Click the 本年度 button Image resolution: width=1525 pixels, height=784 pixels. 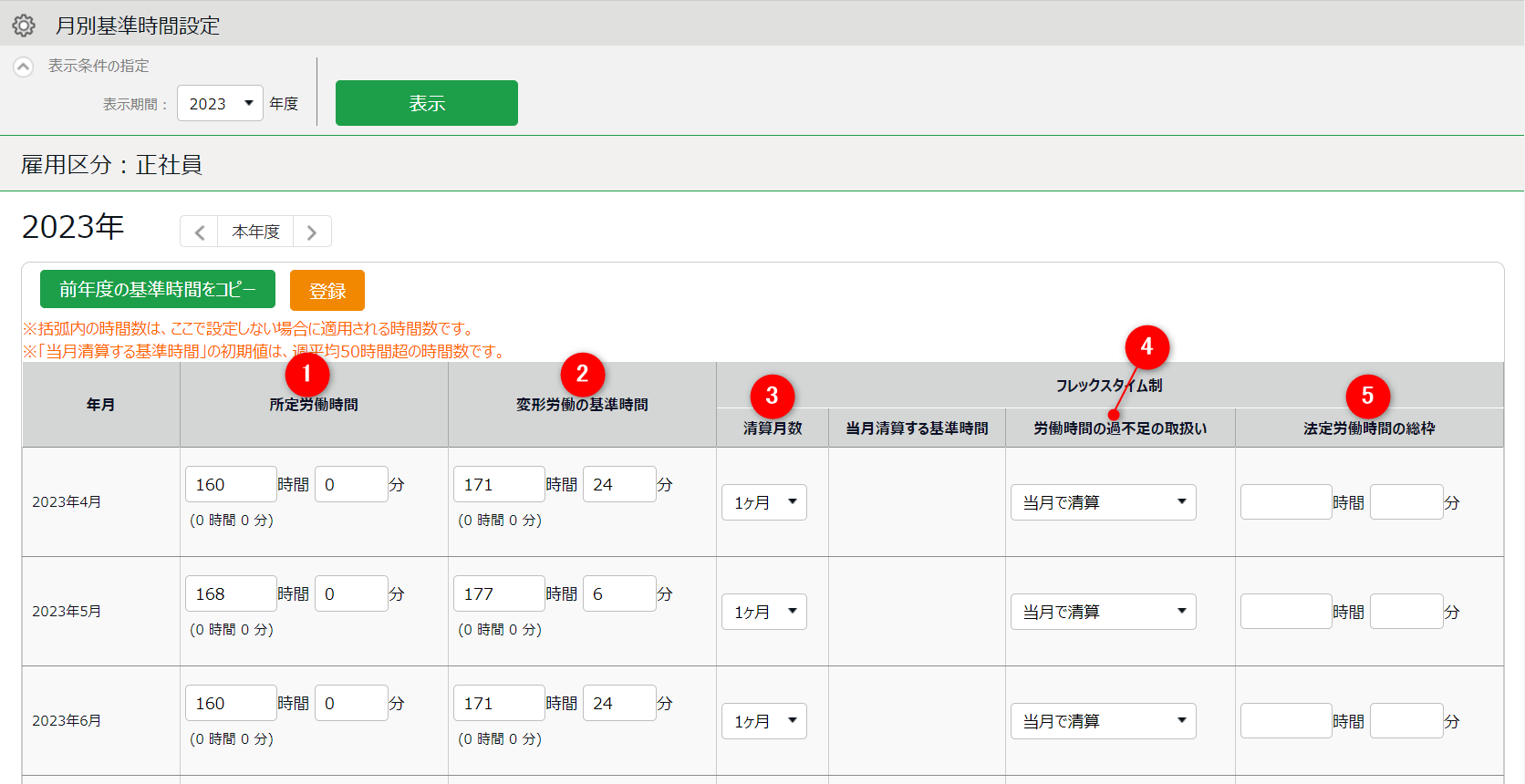[255, 232]
